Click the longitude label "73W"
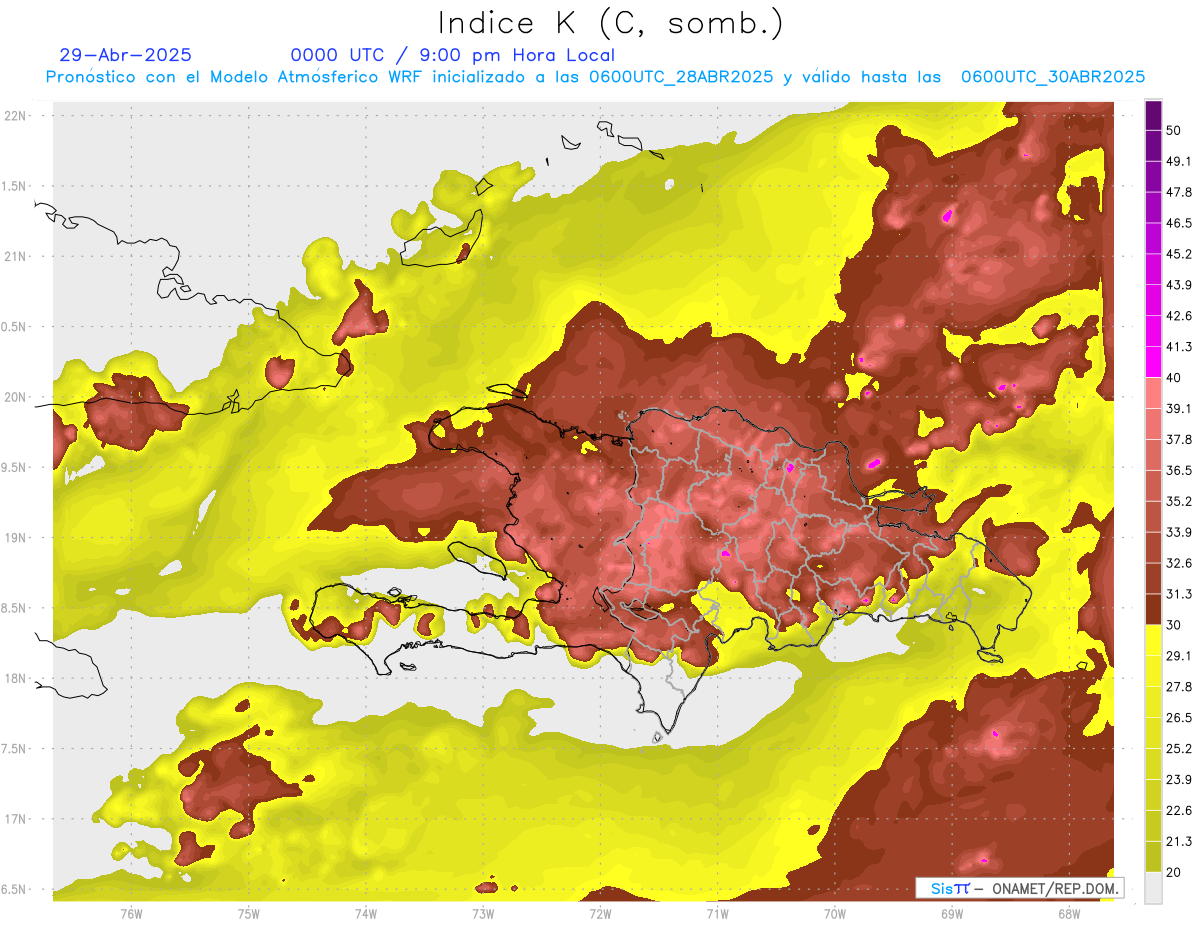 483,914
